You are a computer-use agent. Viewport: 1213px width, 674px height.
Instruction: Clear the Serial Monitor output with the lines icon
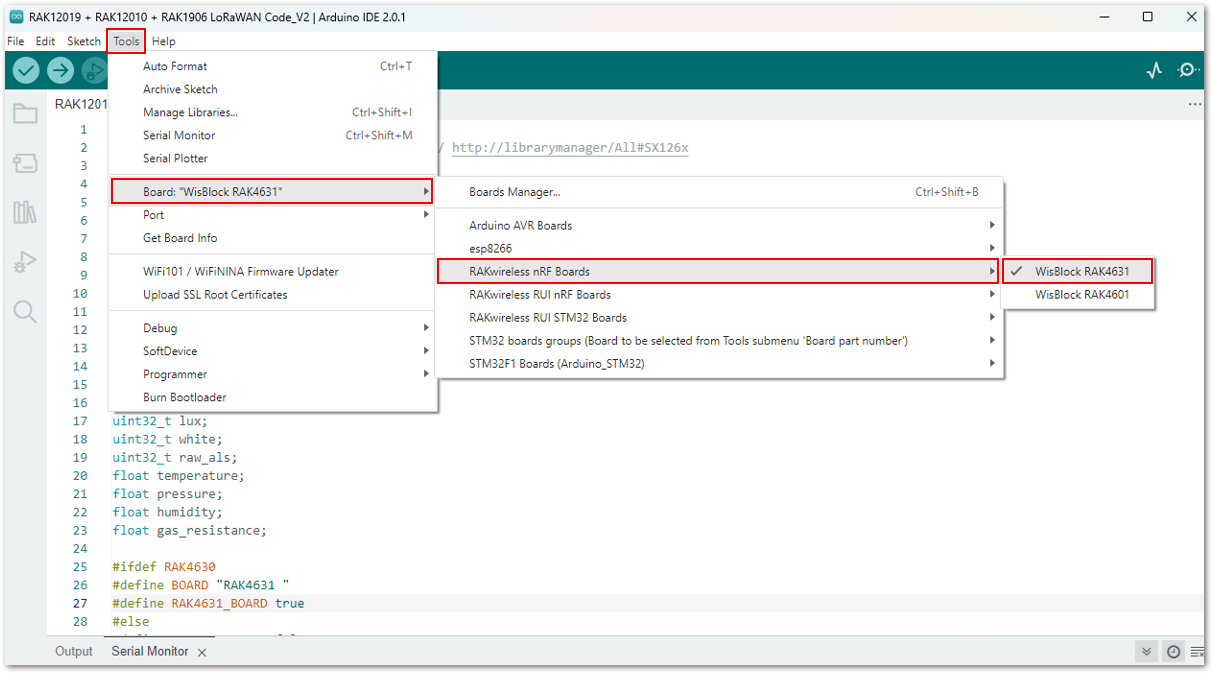1197,652
